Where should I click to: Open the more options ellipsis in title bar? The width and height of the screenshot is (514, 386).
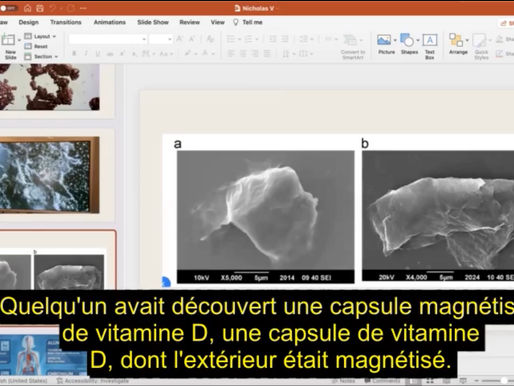click(x=83, y=8)
